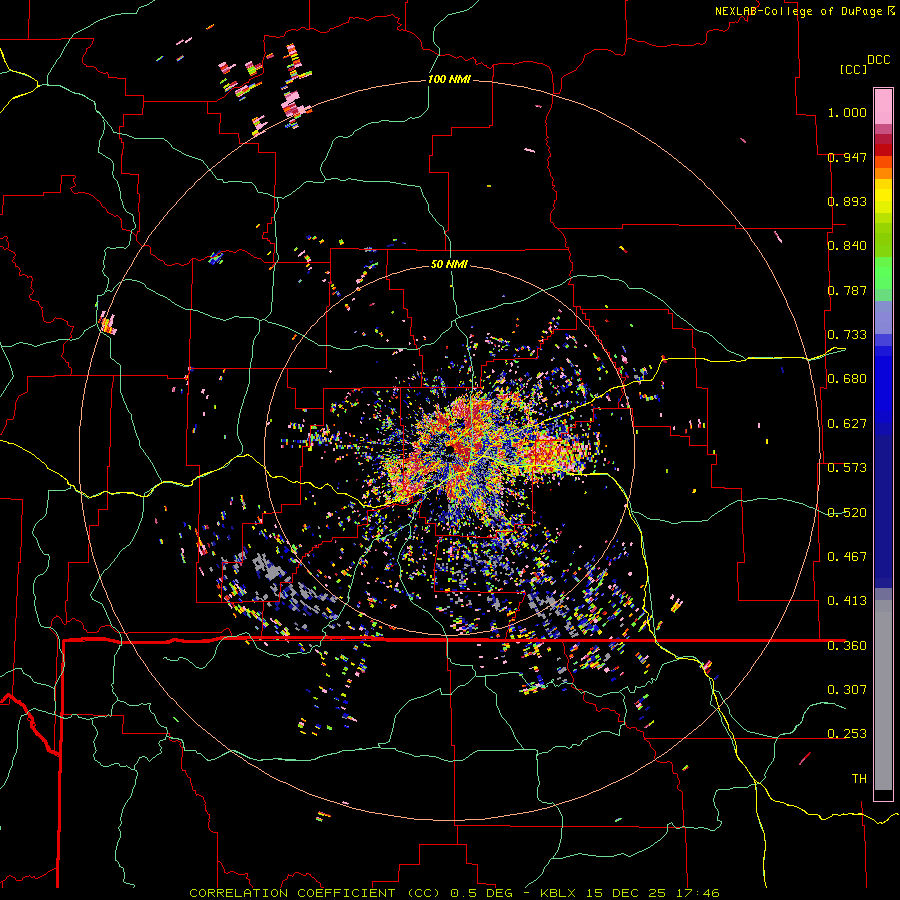Screen dimensions: 900x900
Task: Click the 0.733 legend value
Action: tap(847, 335)
